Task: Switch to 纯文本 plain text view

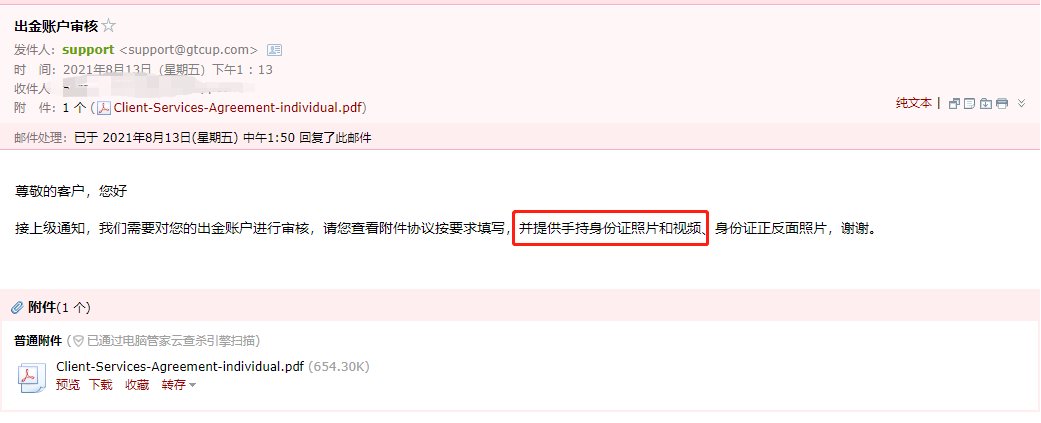Action: [914, 103]
